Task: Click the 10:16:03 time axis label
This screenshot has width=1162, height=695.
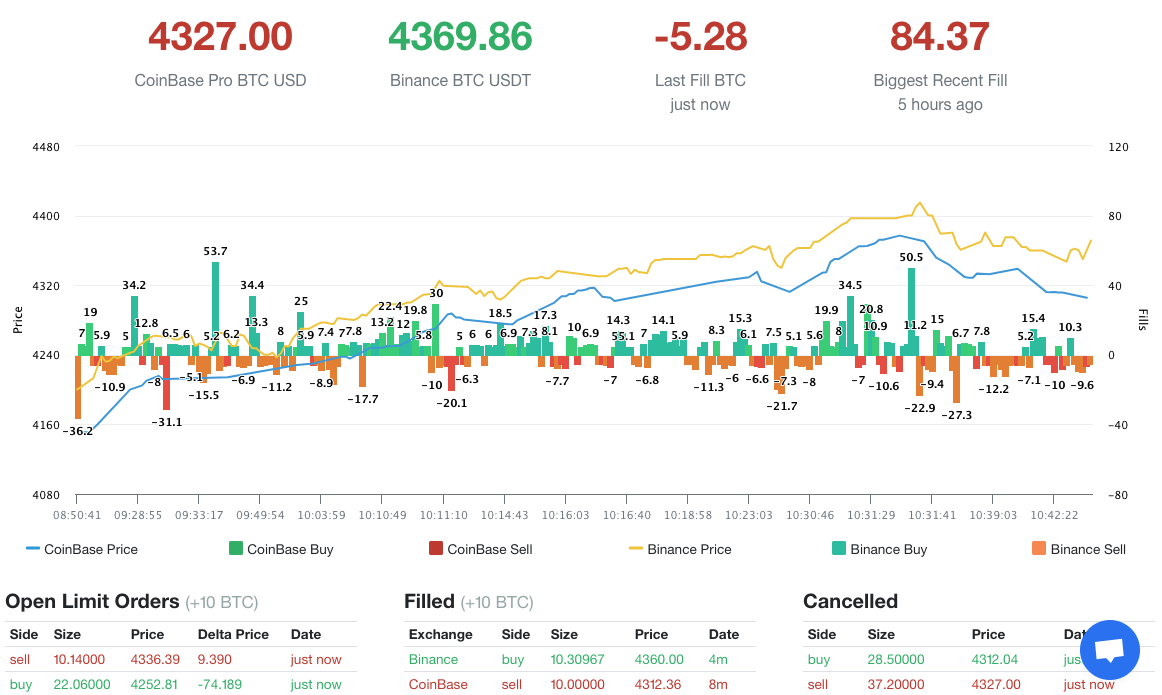Action: point(565,515)
